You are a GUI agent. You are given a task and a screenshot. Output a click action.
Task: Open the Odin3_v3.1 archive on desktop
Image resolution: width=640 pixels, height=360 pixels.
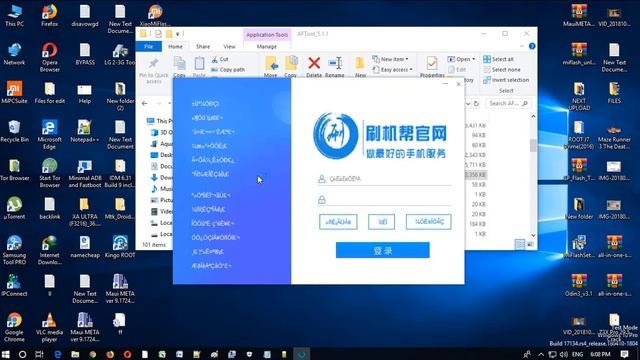pos(579,285)
